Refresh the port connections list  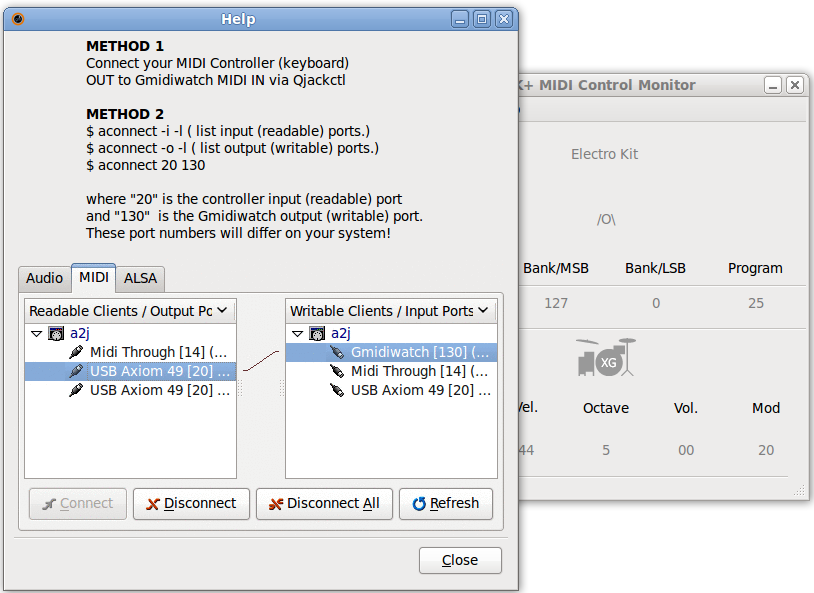[x=446, y=504]
